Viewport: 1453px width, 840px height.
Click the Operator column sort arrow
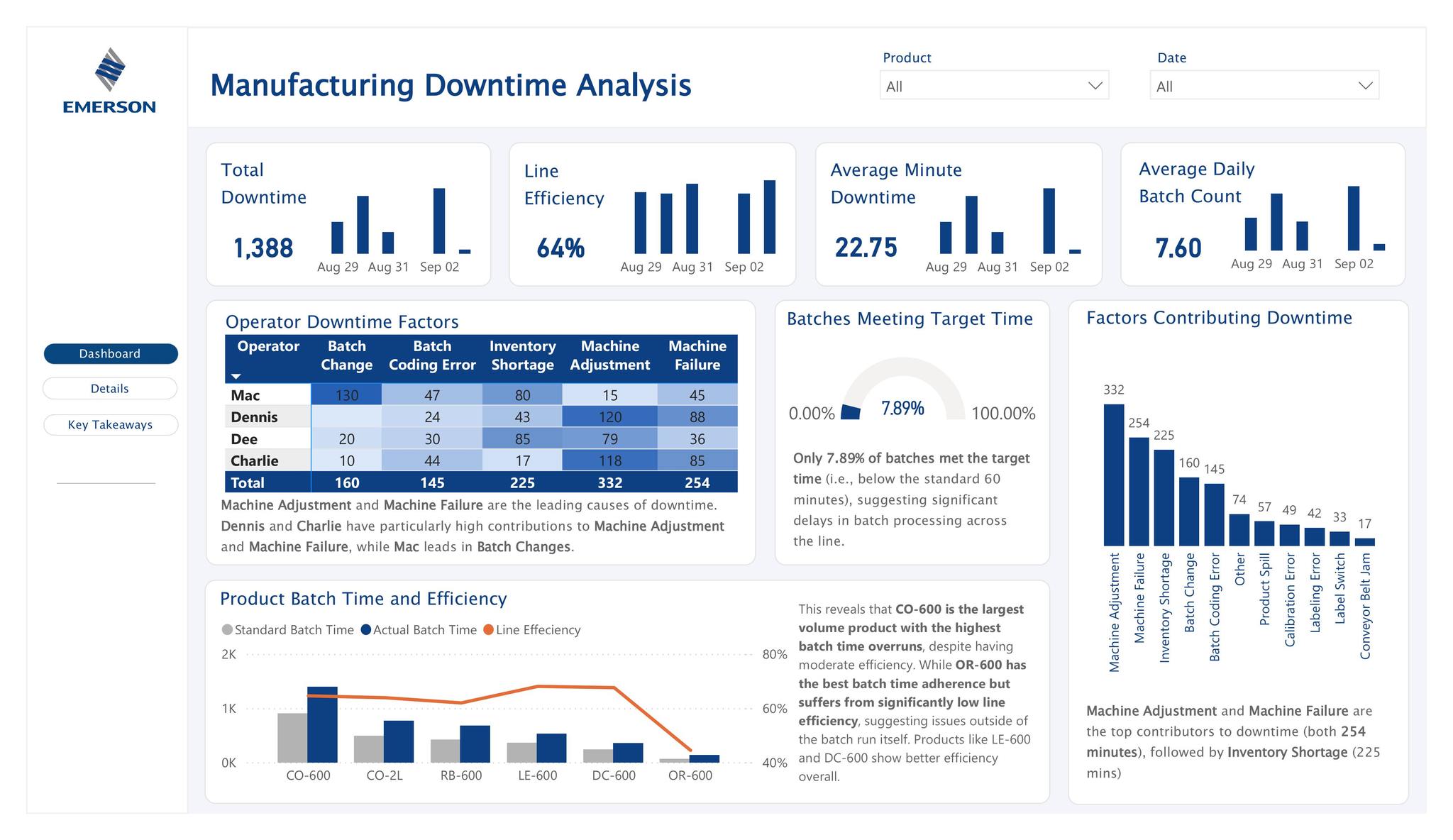tap(236, 376)
